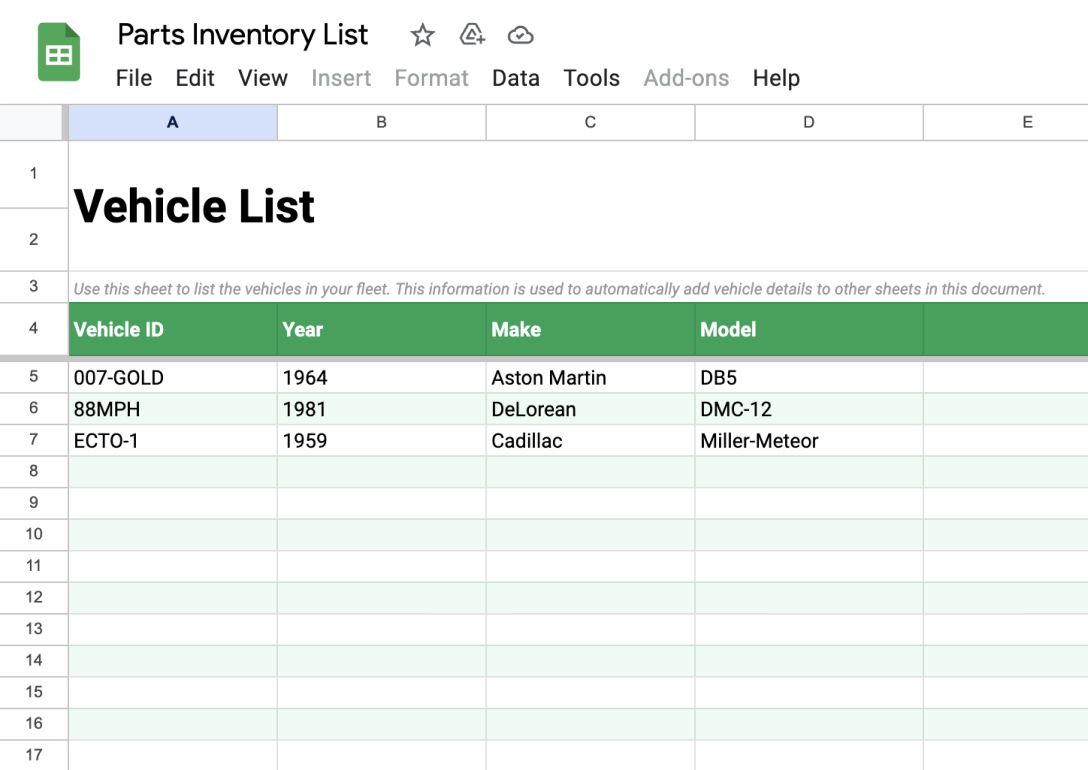Select the Miller-Meteor cell
The width and height of the screenshot is (1088, 770).
[x=809, y=440]
